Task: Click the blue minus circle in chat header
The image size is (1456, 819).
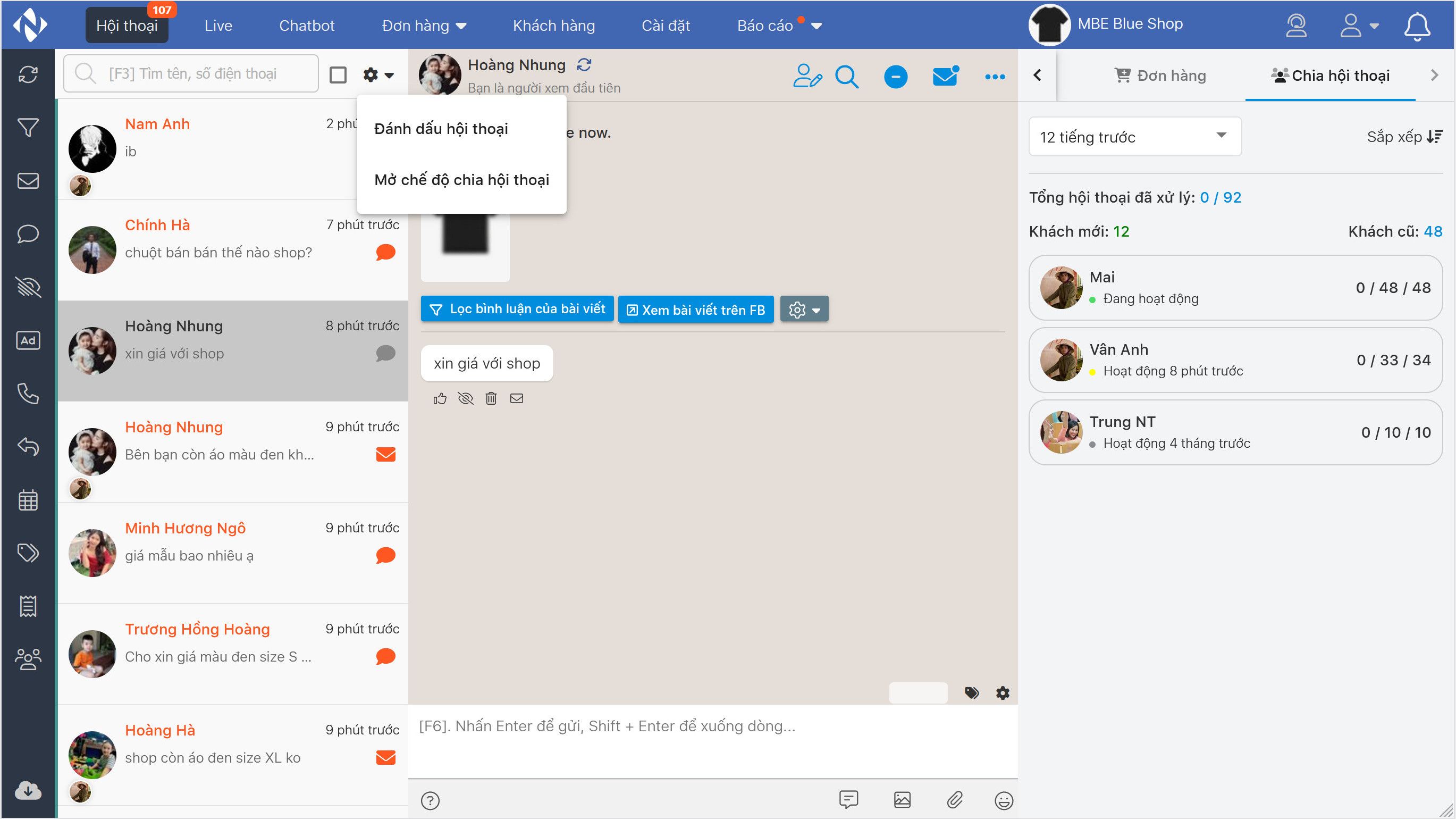Action: 895,77
